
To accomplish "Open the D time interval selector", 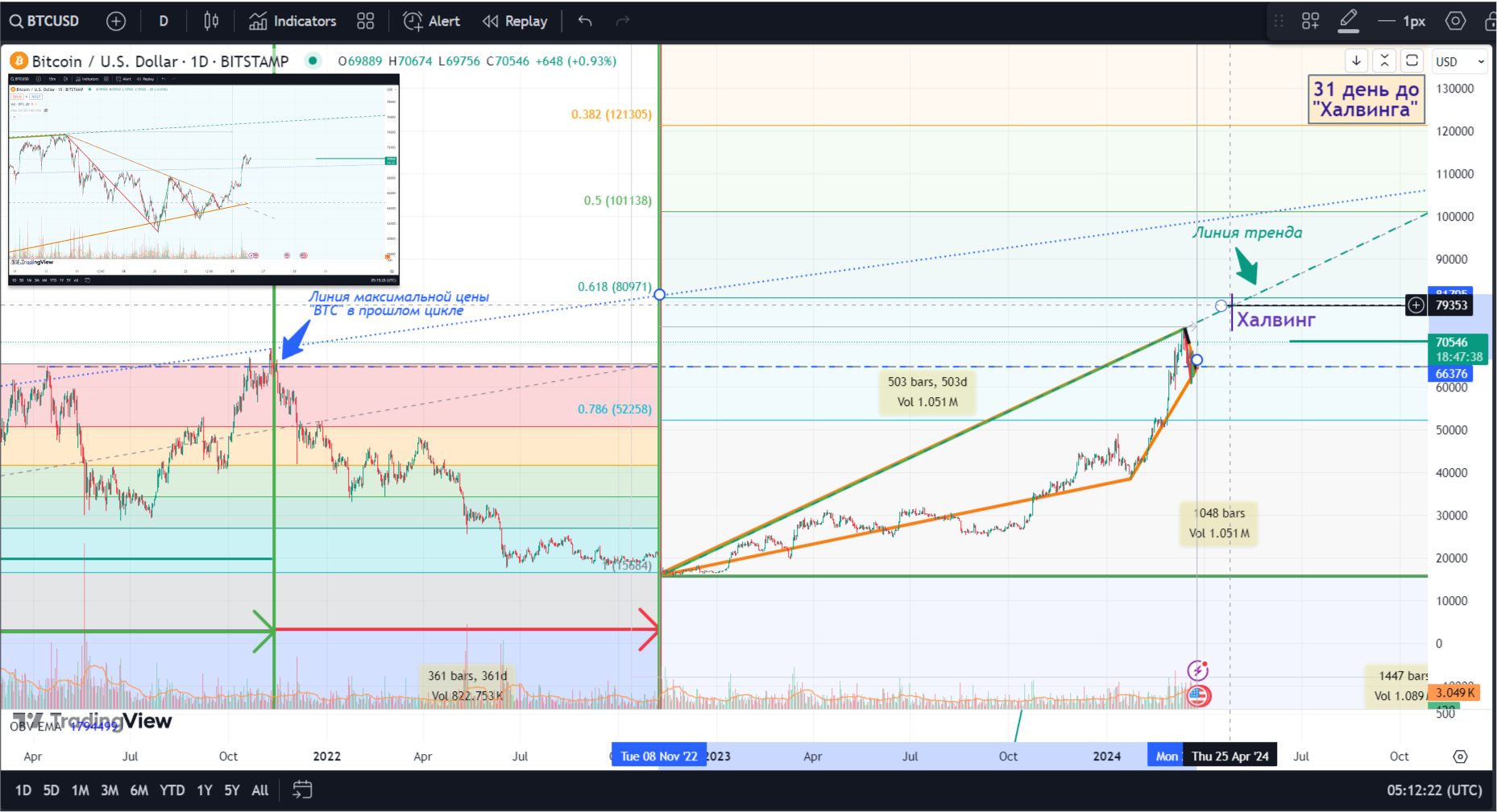I will point(164,21).
